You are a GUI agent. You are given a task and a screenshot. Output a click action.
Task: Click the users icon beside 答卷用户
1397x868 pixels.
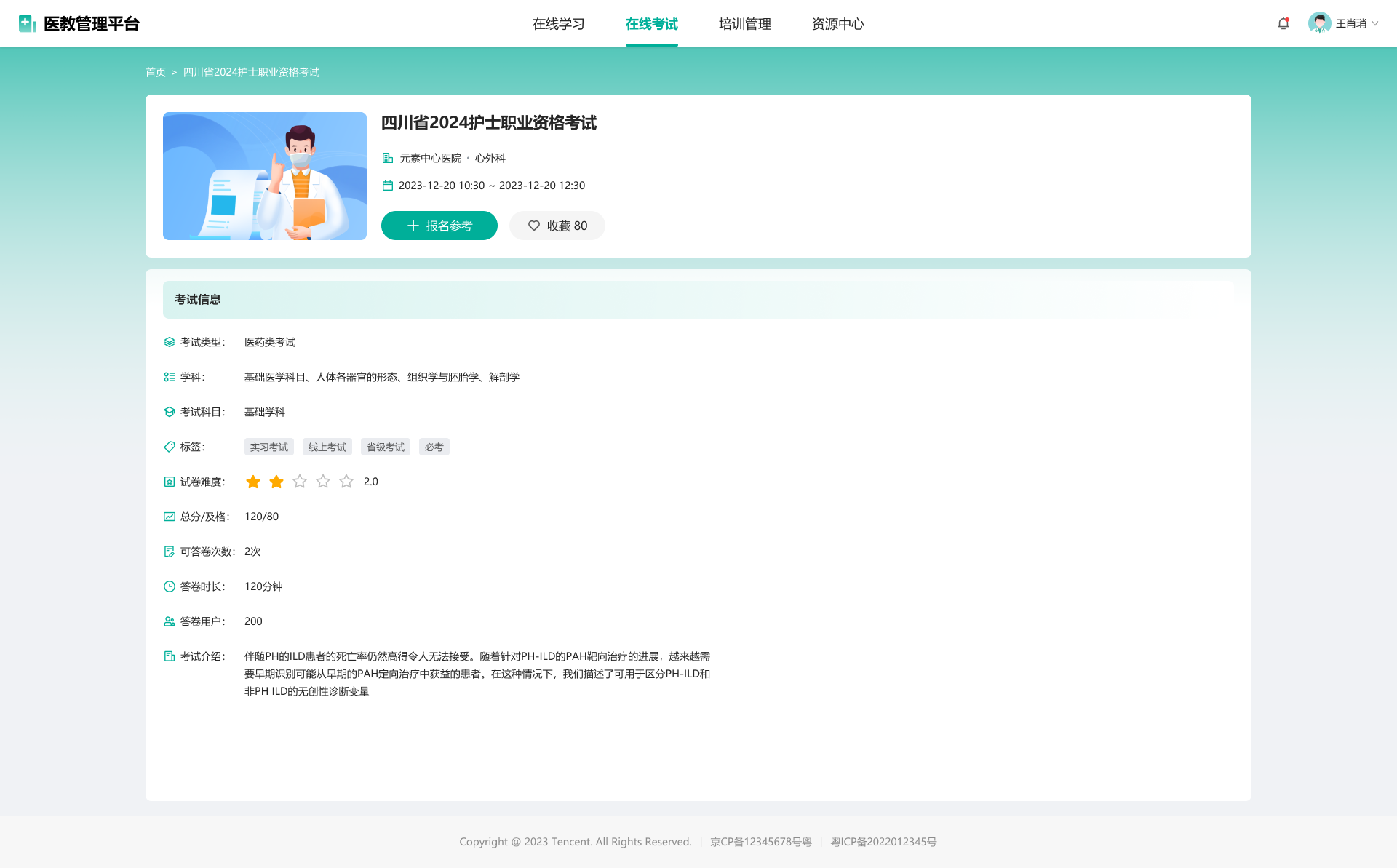[170, 621]
